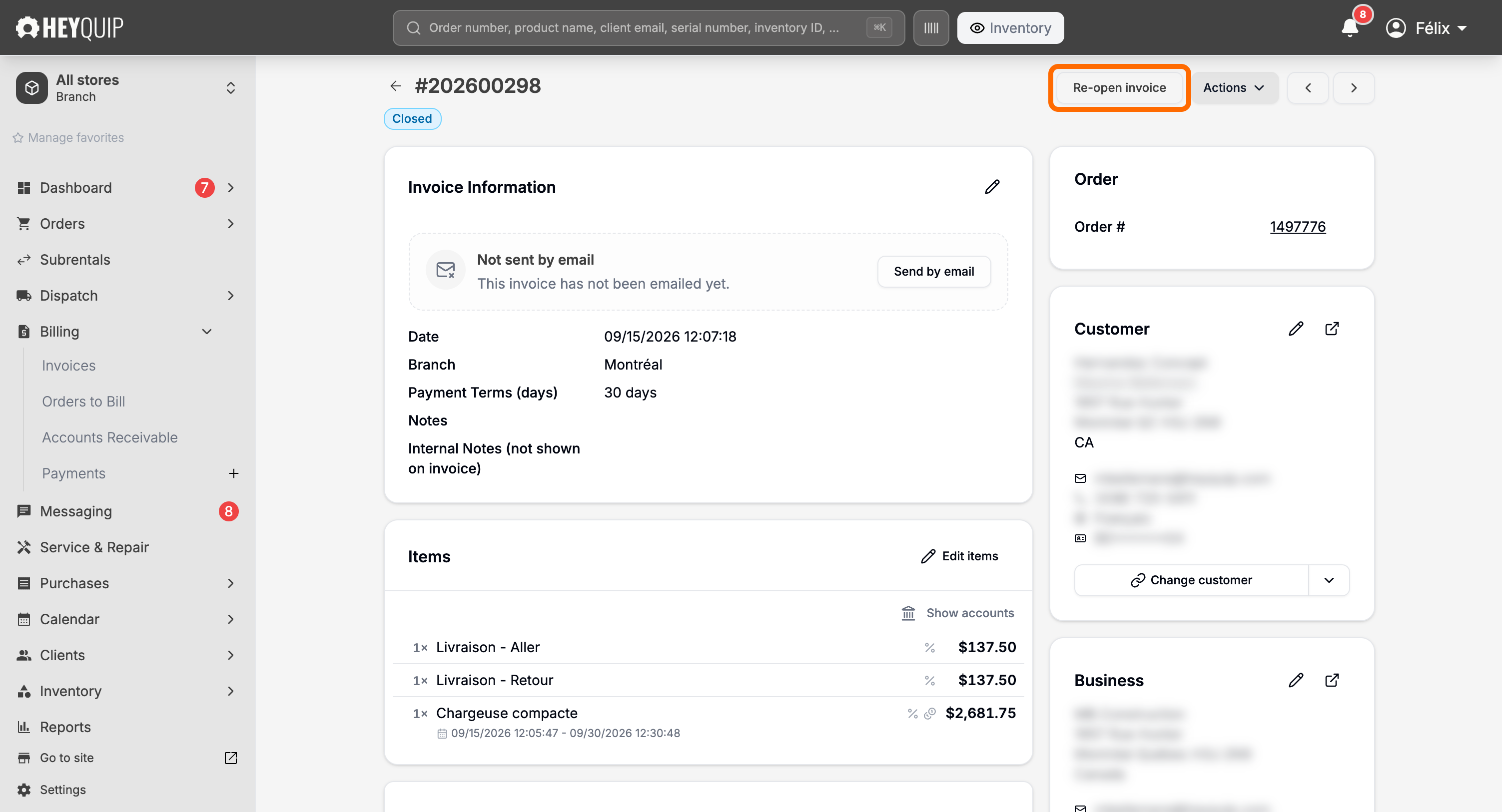Open the Actions dropdown
The width and height of the screenshot is (1502, 812).
pos(1234,88)
